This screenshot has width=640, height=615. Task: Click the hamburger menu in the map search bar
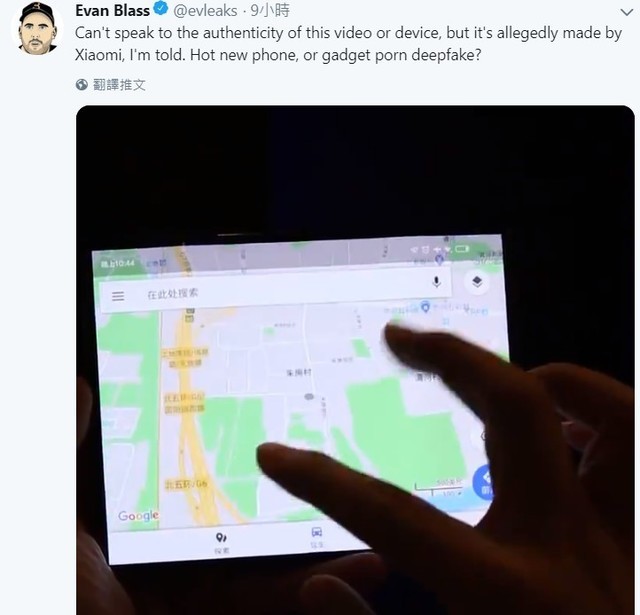(118, 296)
